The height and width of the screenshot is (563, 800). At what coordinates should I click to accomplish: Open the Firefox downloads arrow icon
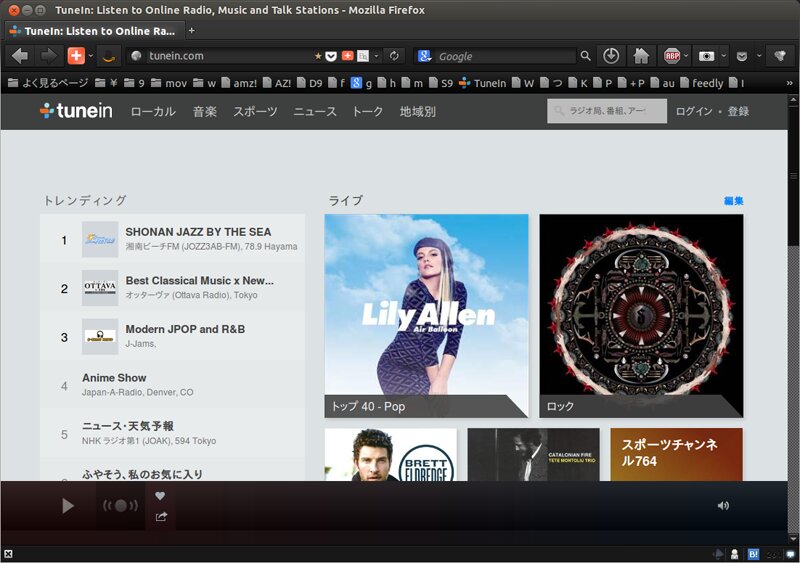click(x=611, y=56)
